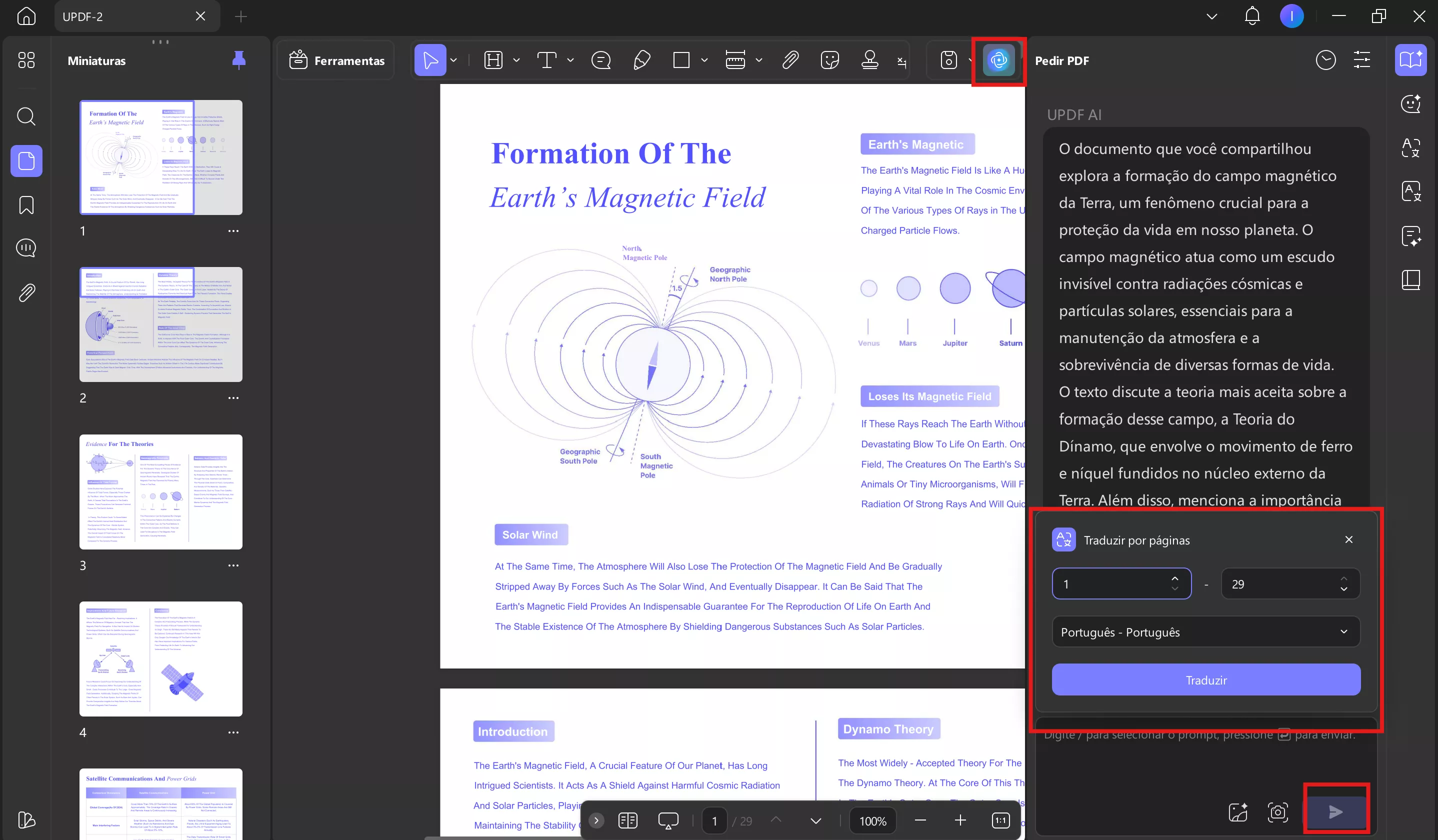Select the pencil drawing tool
Screen dimensions: 1438x840
[641, 60]
